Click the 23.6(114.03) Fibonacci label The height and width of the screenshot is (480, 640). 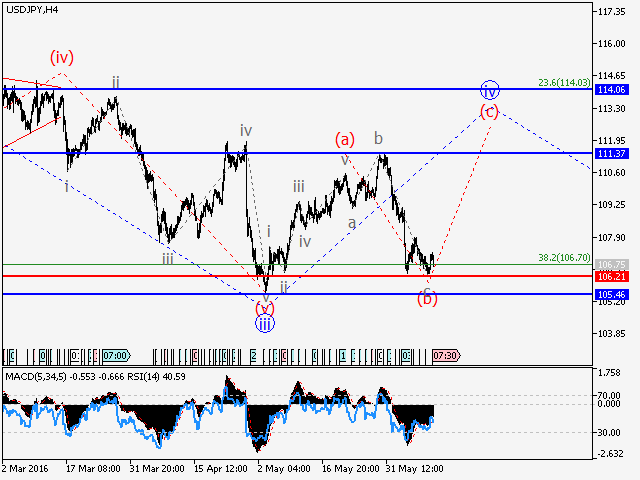point(564,82)
